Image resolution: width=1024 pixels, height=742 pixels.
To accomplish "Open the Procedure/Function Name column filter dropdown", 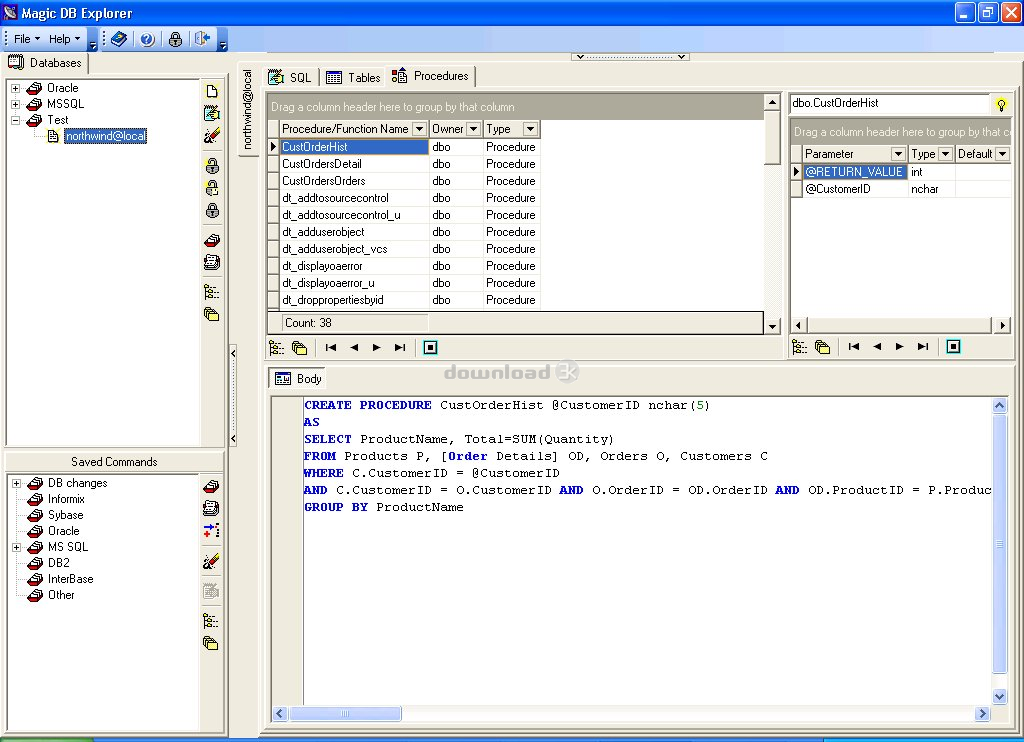I will coord(419,129).
